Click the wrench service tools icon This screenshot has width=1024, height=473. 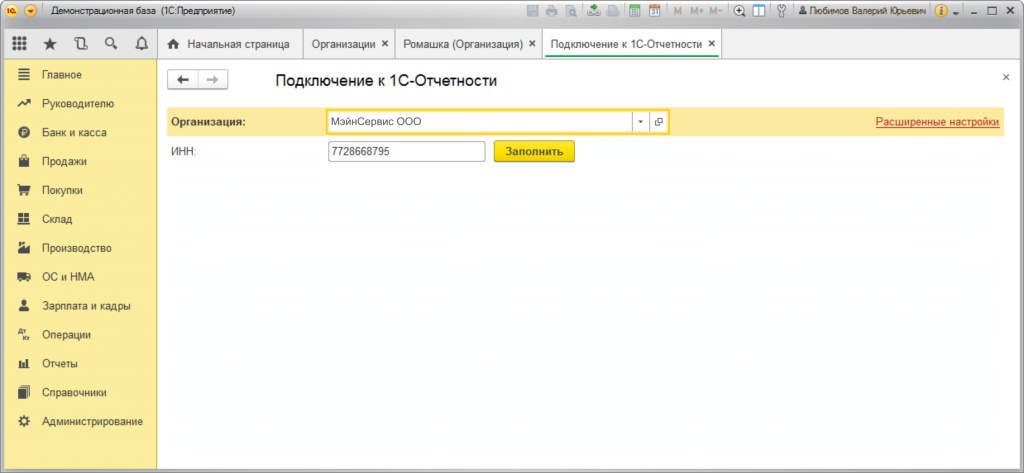(781, 11)
